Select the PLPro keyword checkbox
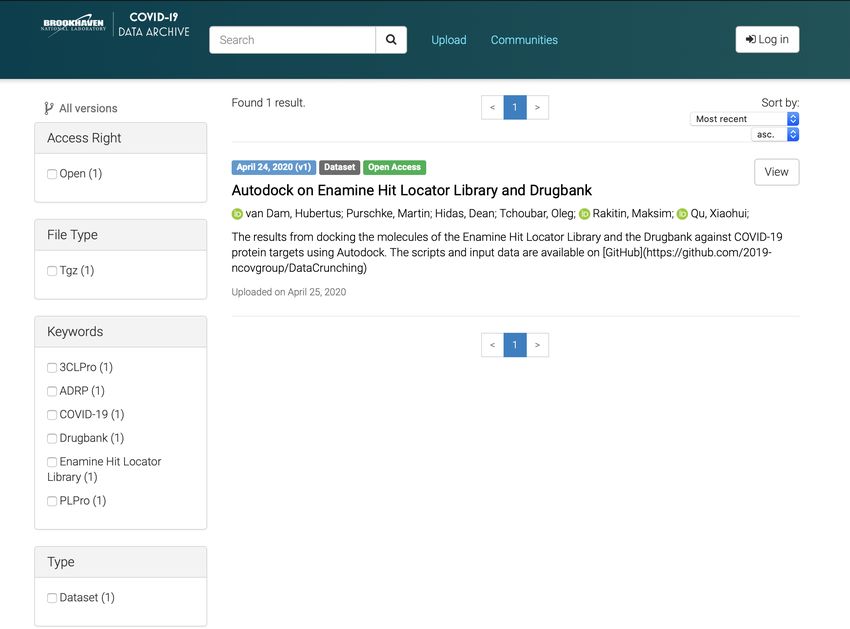The width and height of the screenshot is (850, 629). coord(52,501)
